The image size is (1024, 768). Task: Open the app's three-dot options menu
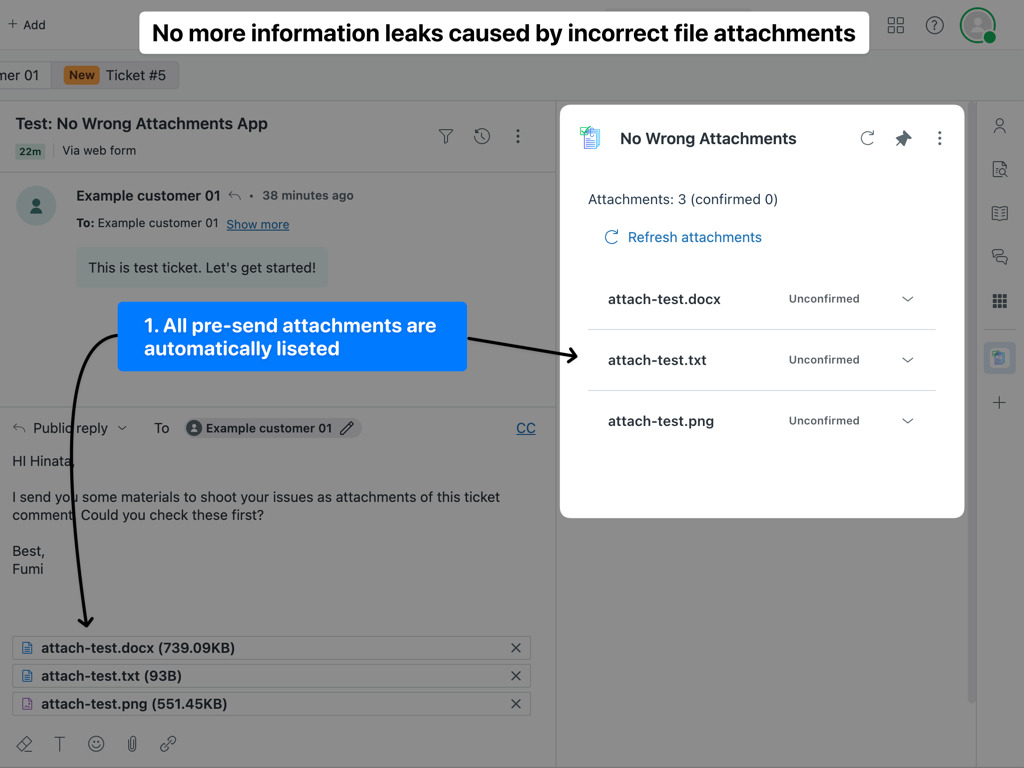tap(939, 138)
